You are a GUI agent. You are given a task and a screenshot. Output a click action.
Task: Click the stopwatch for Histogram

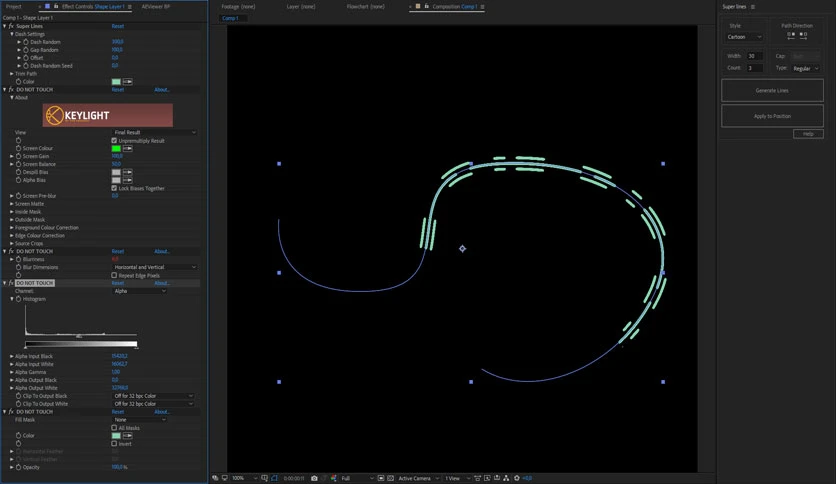point(18,299)
